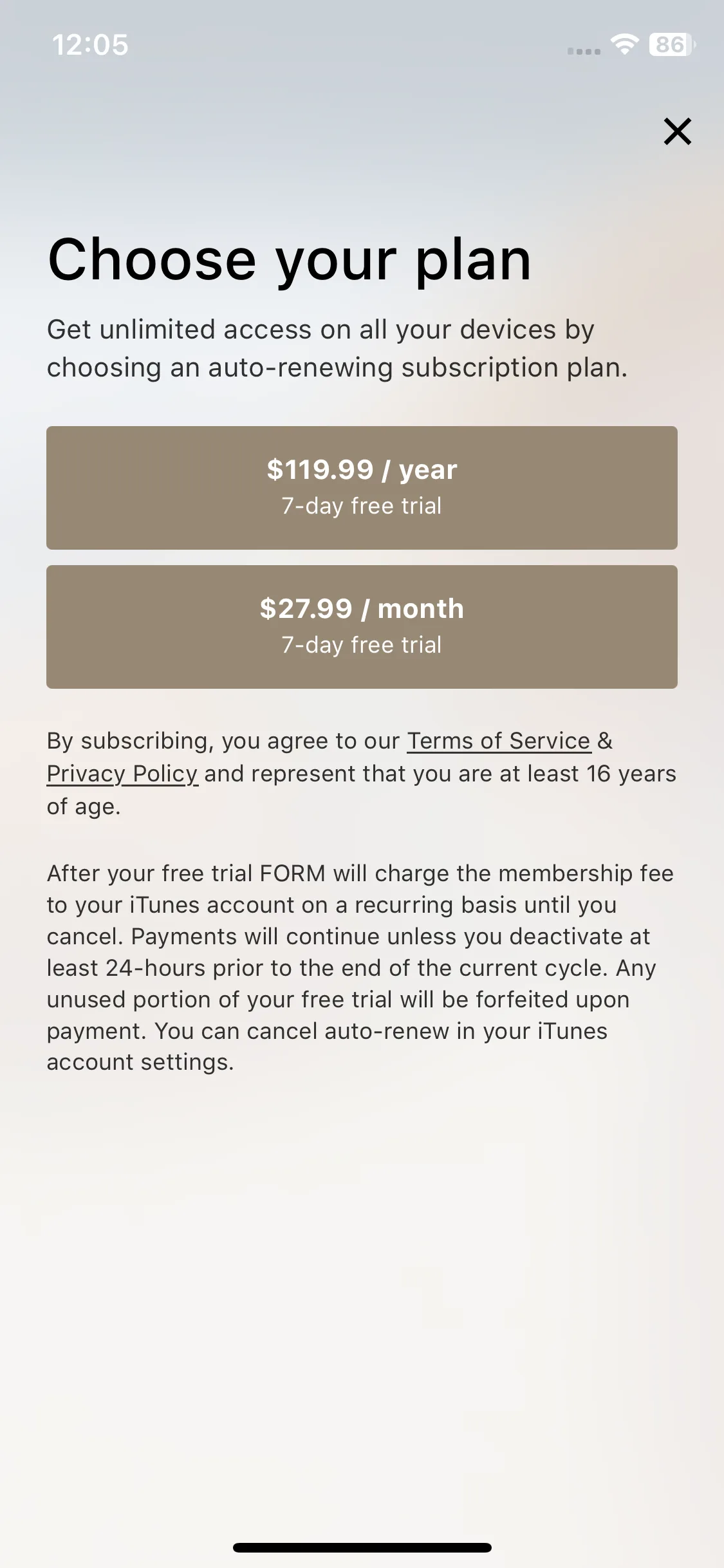Dismiss the plan screen with the X icon
This screenshot has height=1568, width=724.
[677, 131]
